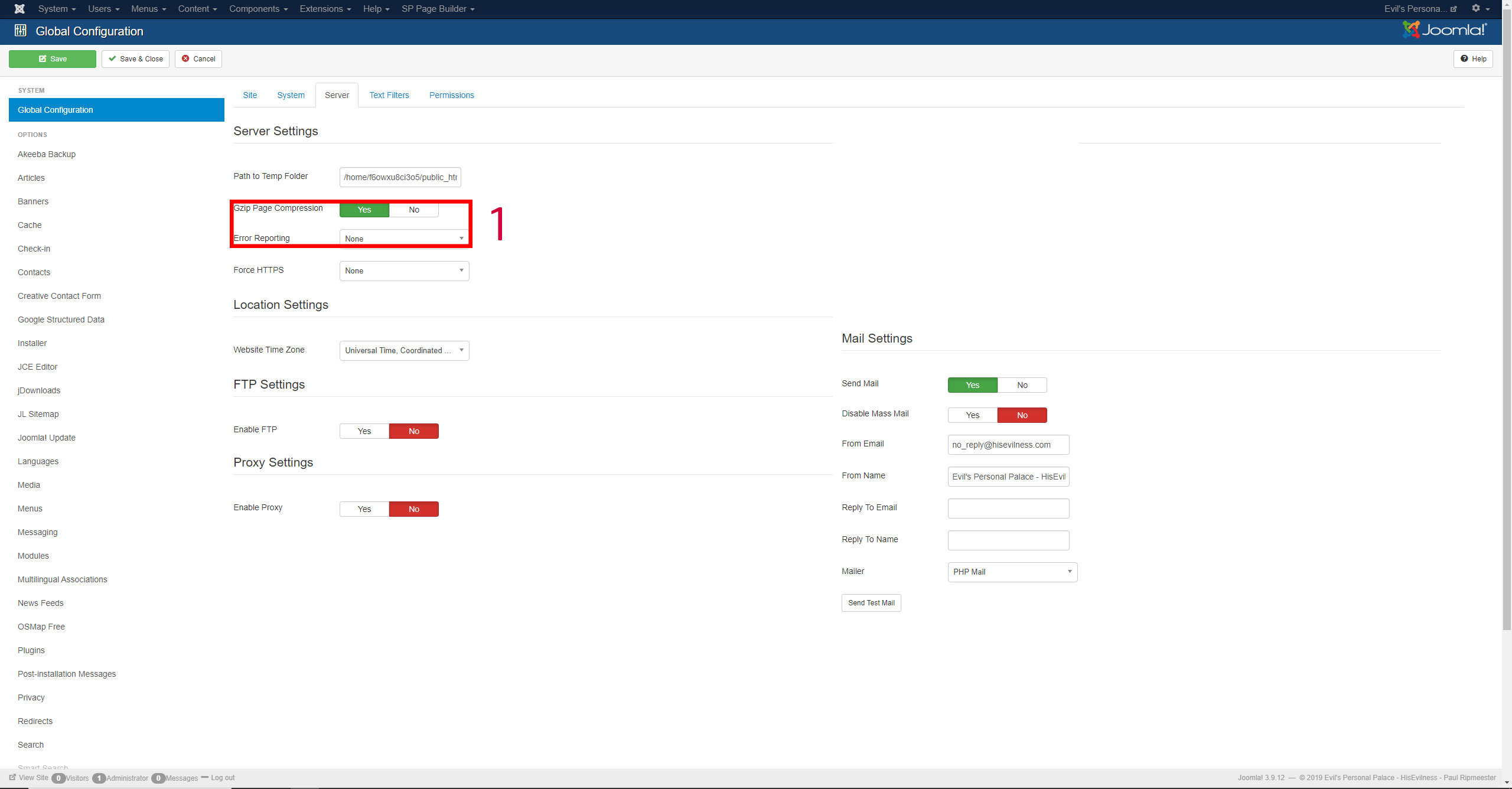Viewport: 1512px width, 789px height.
Task: Click Save & Close button
Action: click(x=135, y=59)
